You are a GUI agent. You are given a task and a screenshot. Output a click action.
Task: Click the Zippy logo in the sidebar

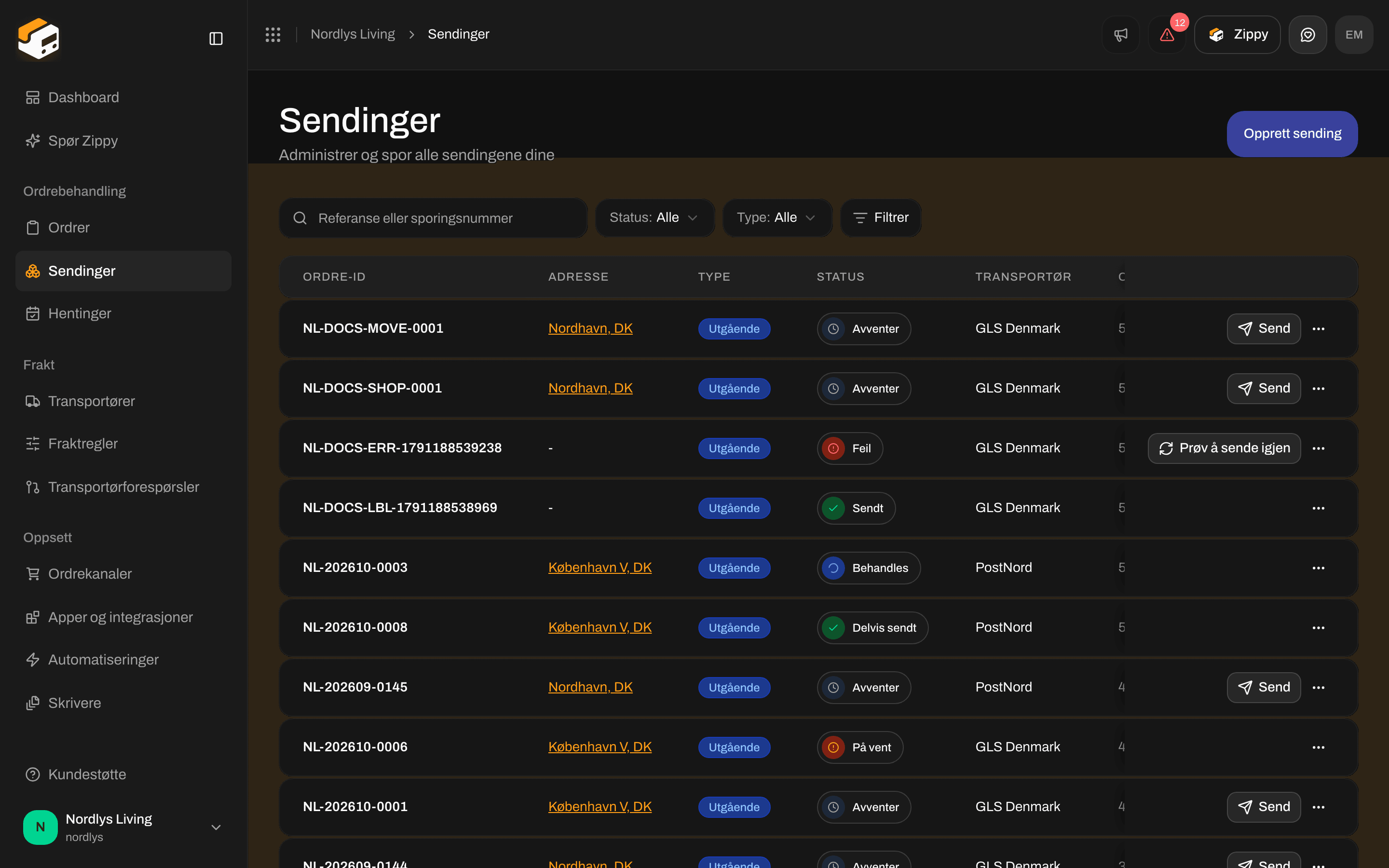tap(39, 39)
